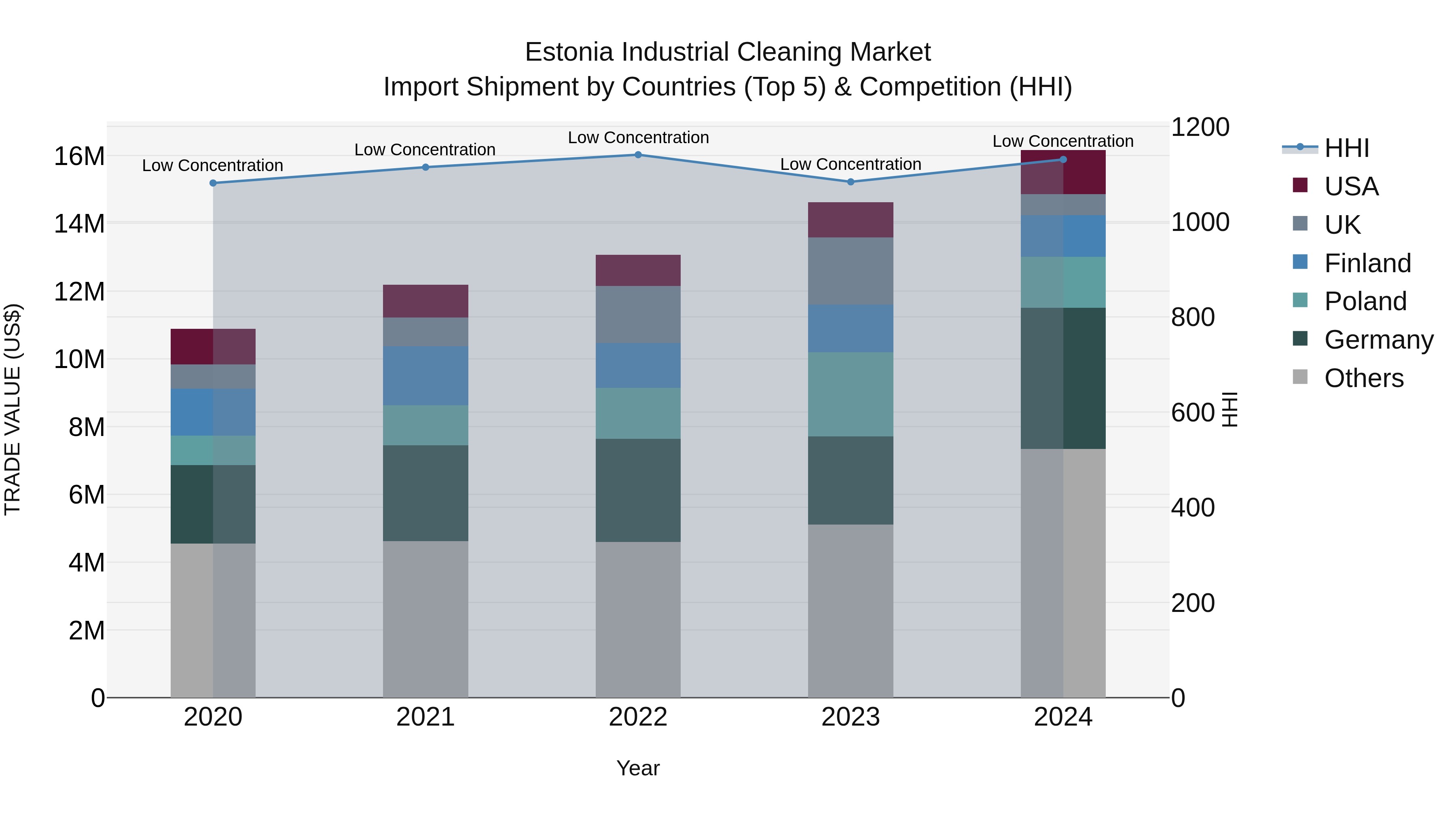Select the 2024 HHI data point
Viewport: 1456px width, 819px height.
click(x=1063, y=159)
